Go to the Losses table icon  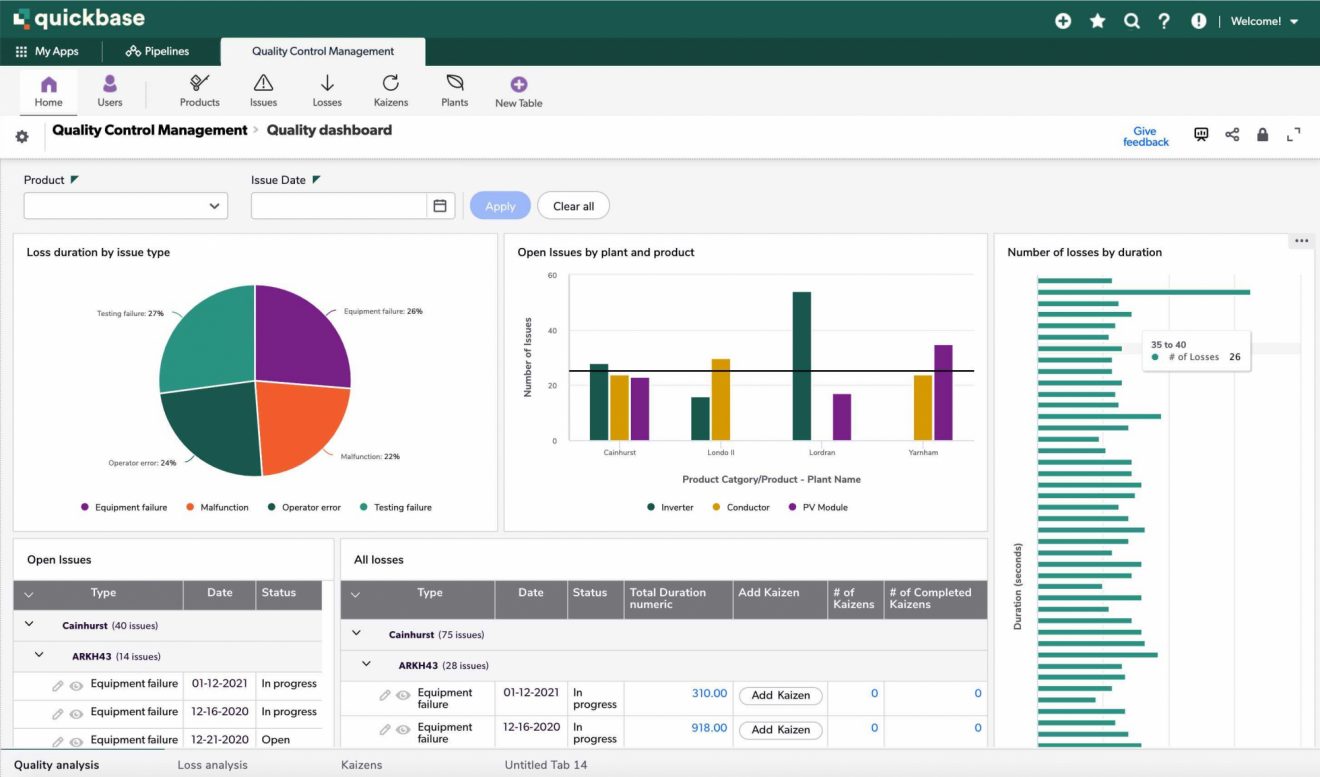327,84
